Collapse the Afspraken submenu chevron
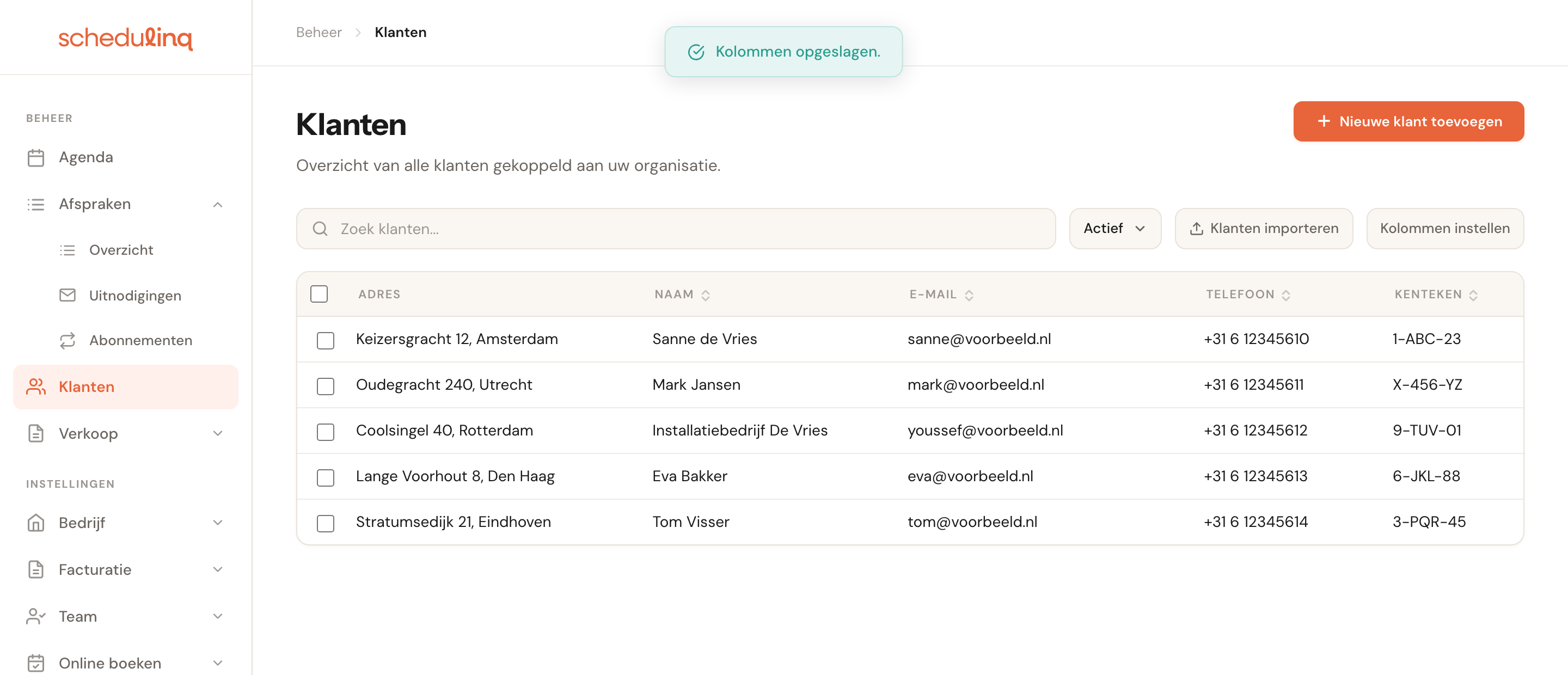1568x675 pixels. [x=218, y=205]
